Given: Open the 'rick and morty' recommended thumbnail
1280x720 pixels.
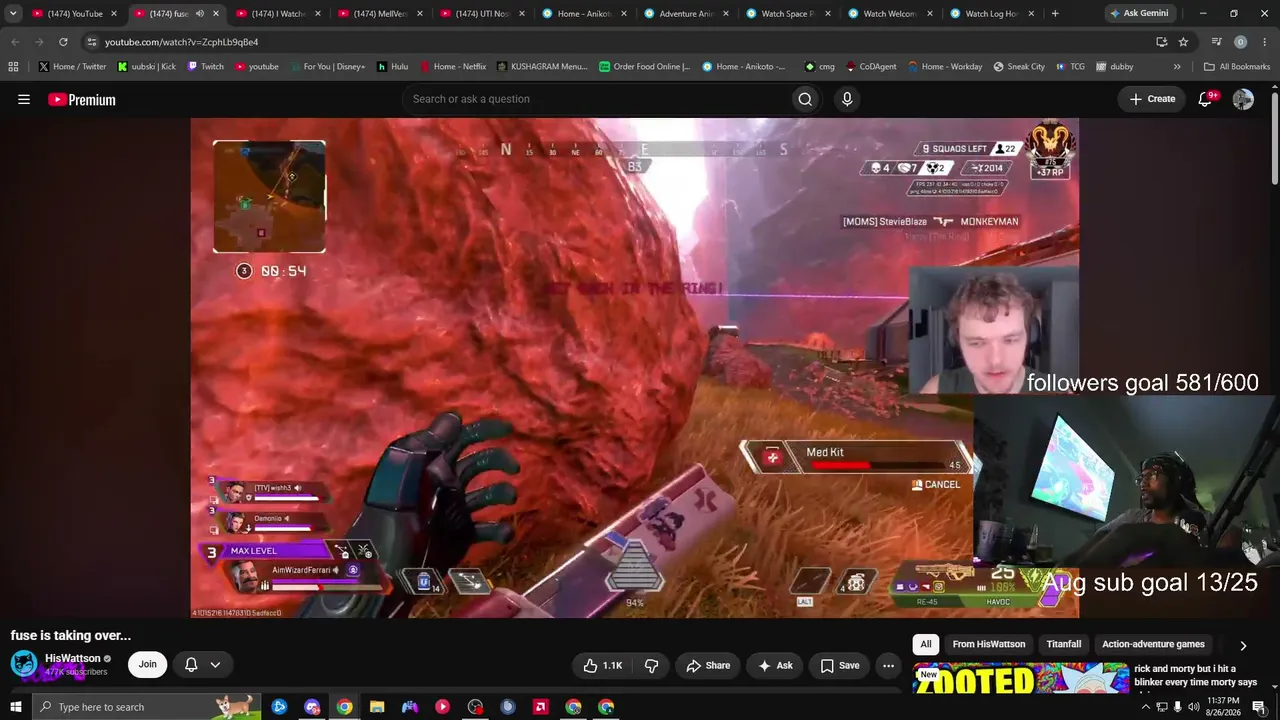Looking at the screenshot, I should [x=1021, y=677].
